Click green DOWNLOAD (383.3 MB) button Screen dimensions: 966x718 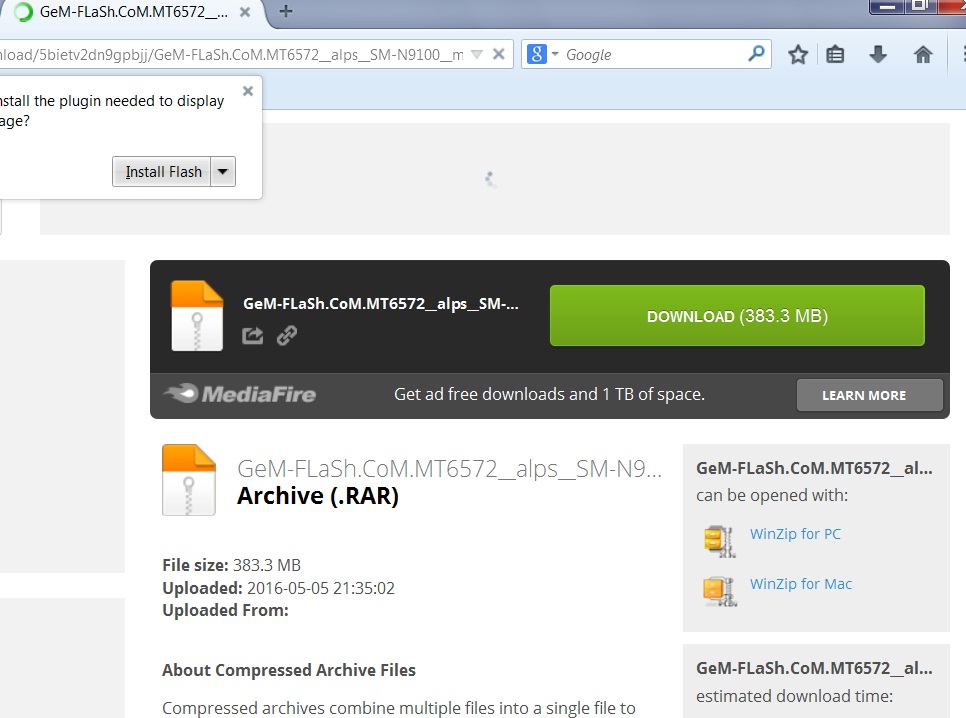(x=737, y=316)
